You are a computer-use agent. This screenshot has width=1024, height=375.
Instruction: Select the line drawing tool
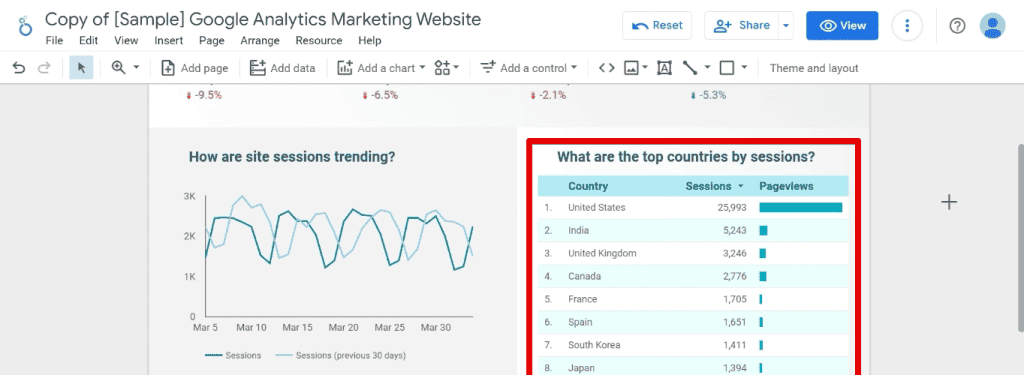click(x=696, y=68)
